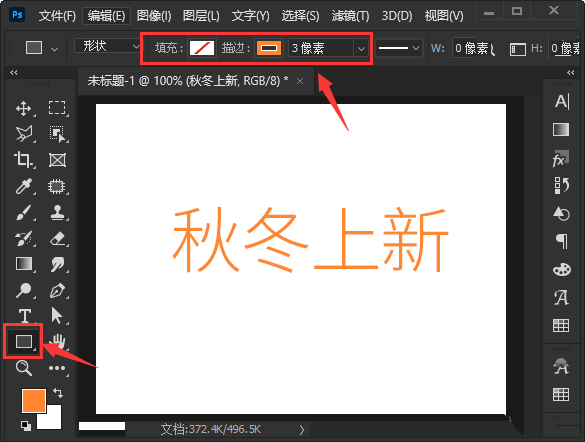Swap foreground and background colors

point(58,392)
